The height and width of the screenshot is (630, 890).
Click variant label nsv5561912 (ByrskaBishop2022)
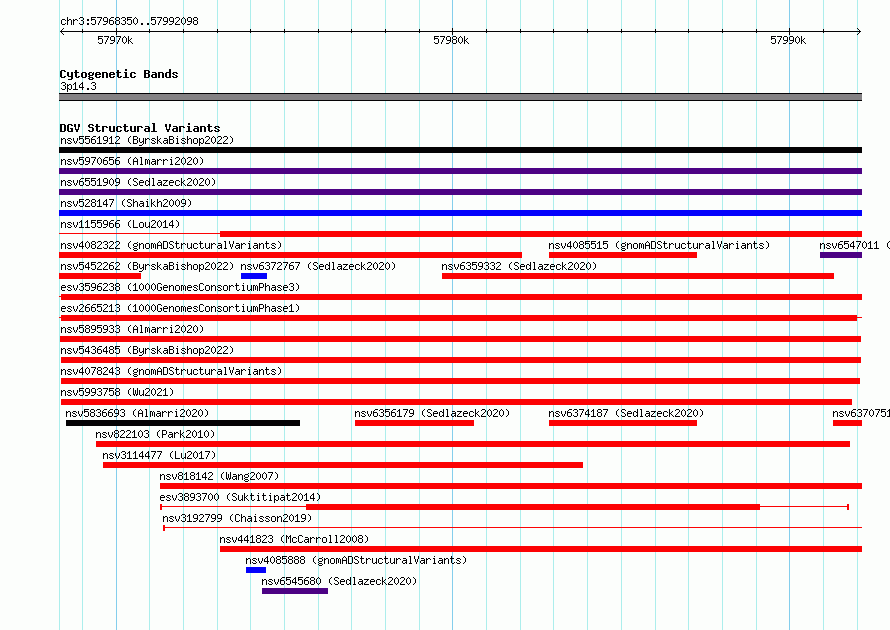(x=147, y=140)
